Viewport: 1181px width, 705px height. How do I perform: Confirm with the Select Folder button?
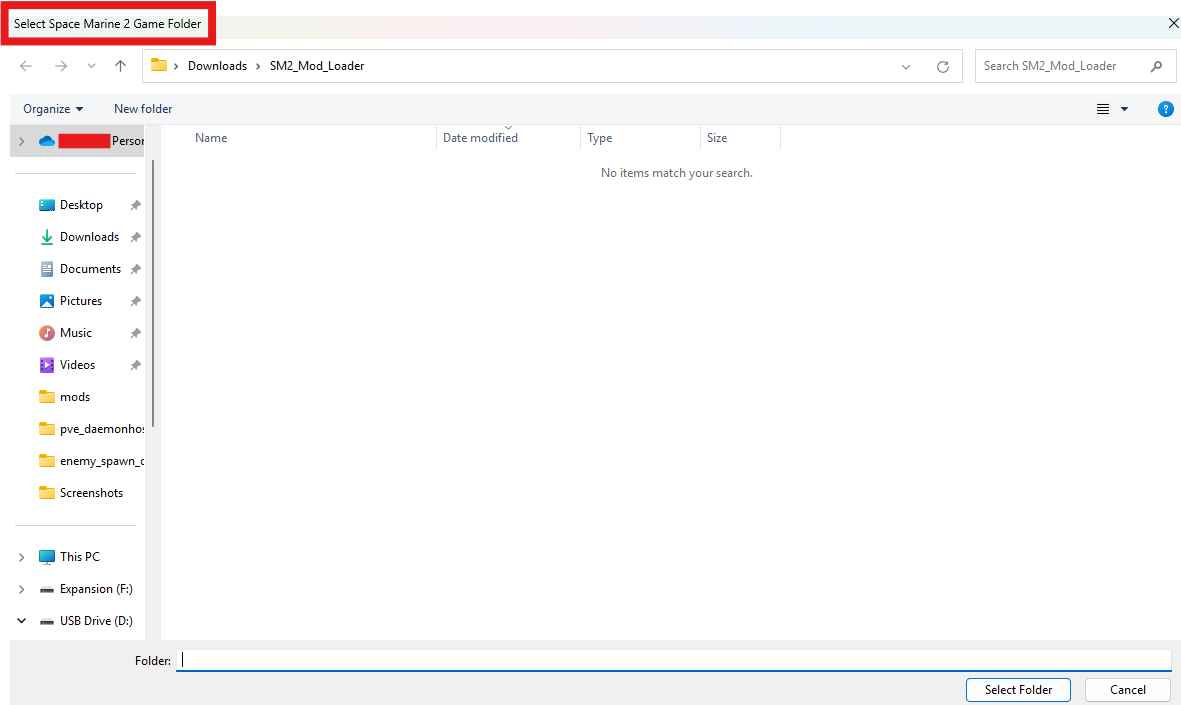coord(1018,690)
